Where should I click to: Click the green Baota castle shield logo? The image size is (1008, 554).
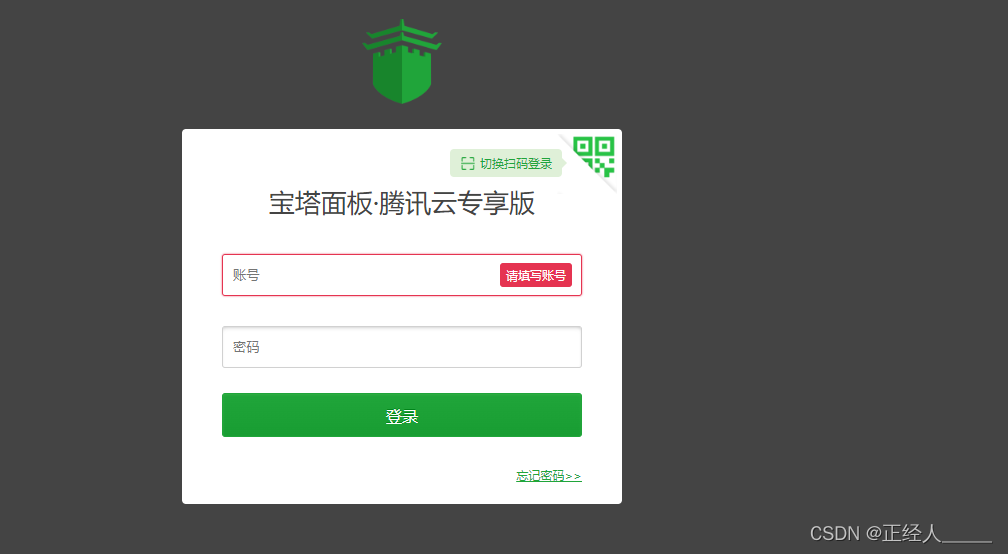(402, 62)
